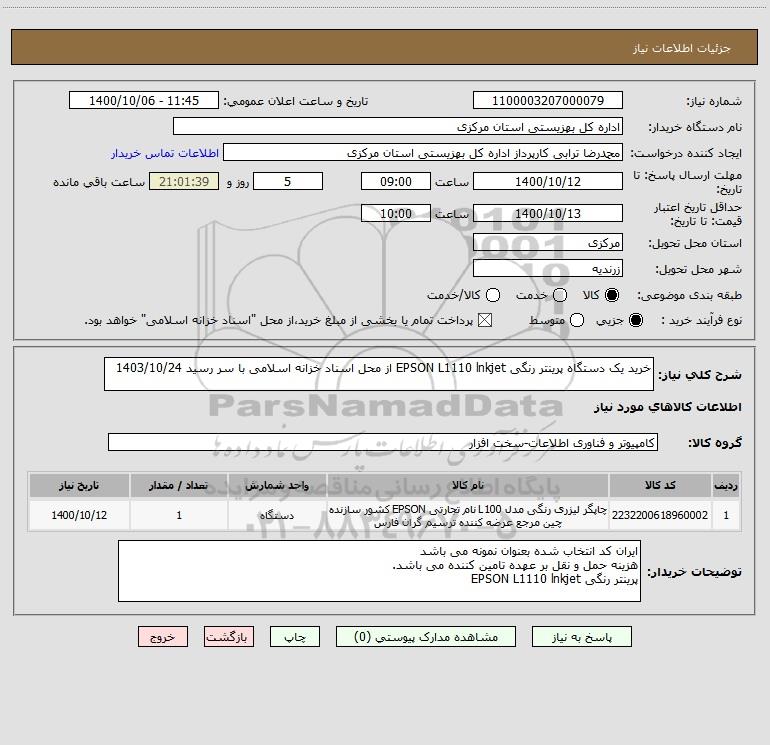Image resolution: width=770 pixels, height=745 pixels.
Task: Click the quantity cell showing 1
Action: 179,515
